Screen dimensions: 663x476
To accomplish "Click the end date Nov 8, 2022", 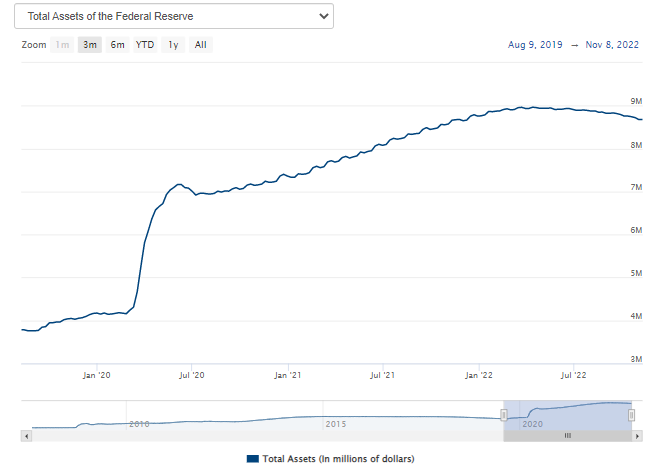I will (612, 45).
